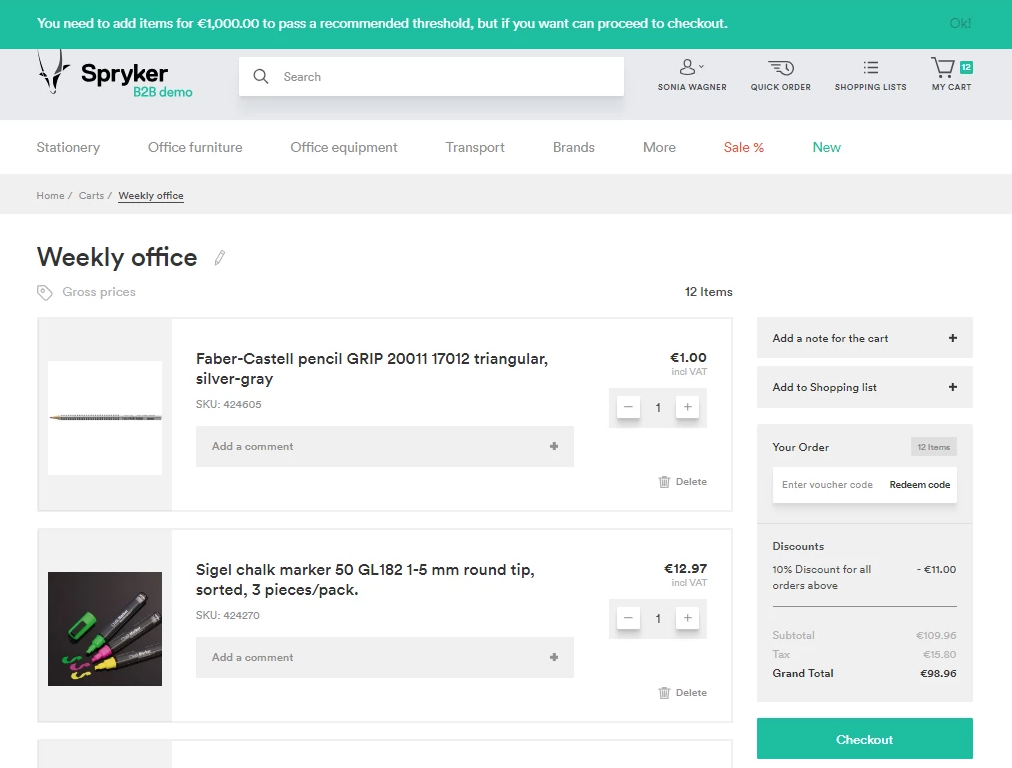The width and height of the screenshot is (1012, 768).
Task: Click the Delete label for Faber-Castell pencil
Action: (691, 481)
